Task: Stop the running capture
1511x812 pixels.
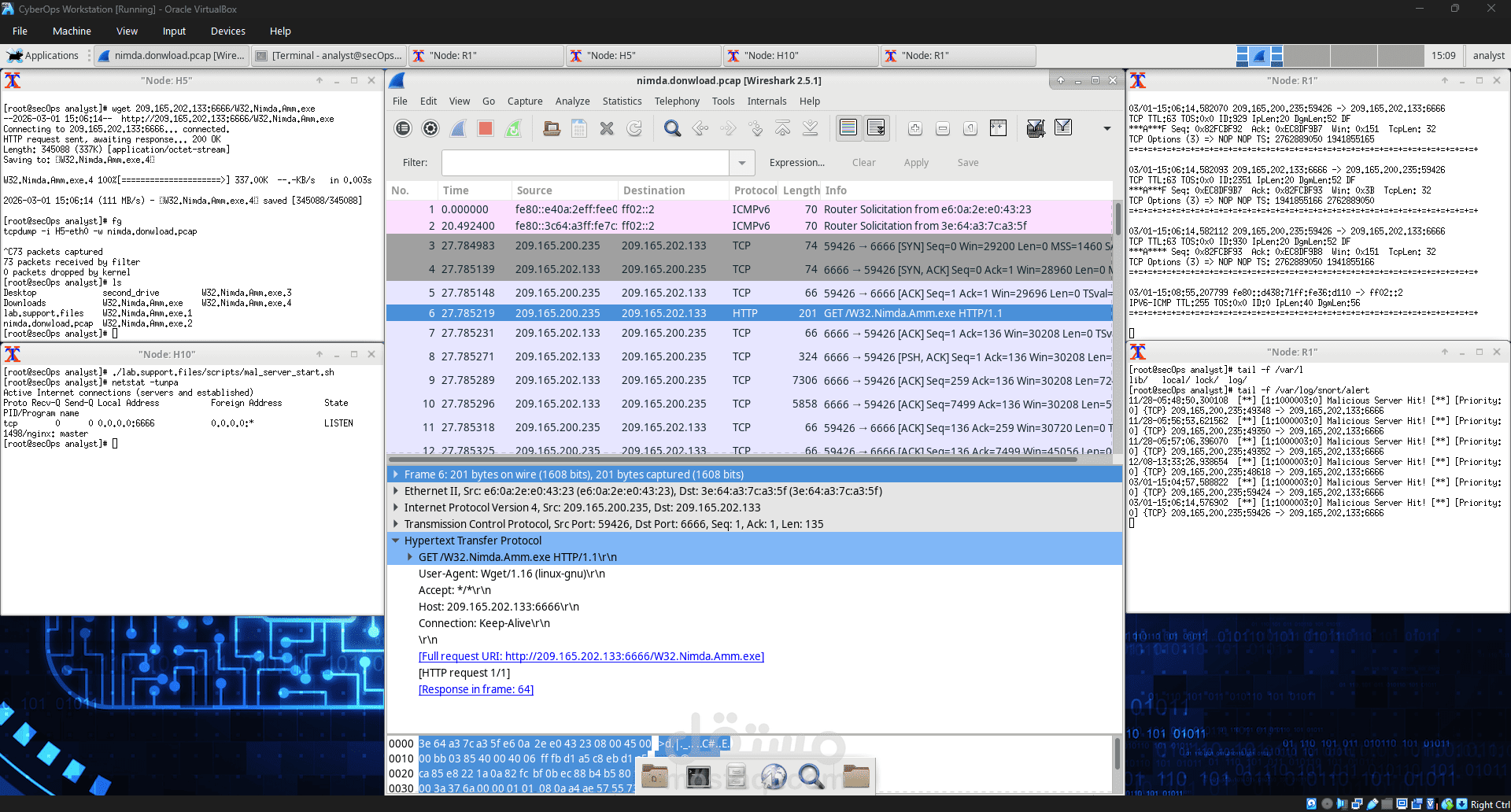Action: coord(485,127)
